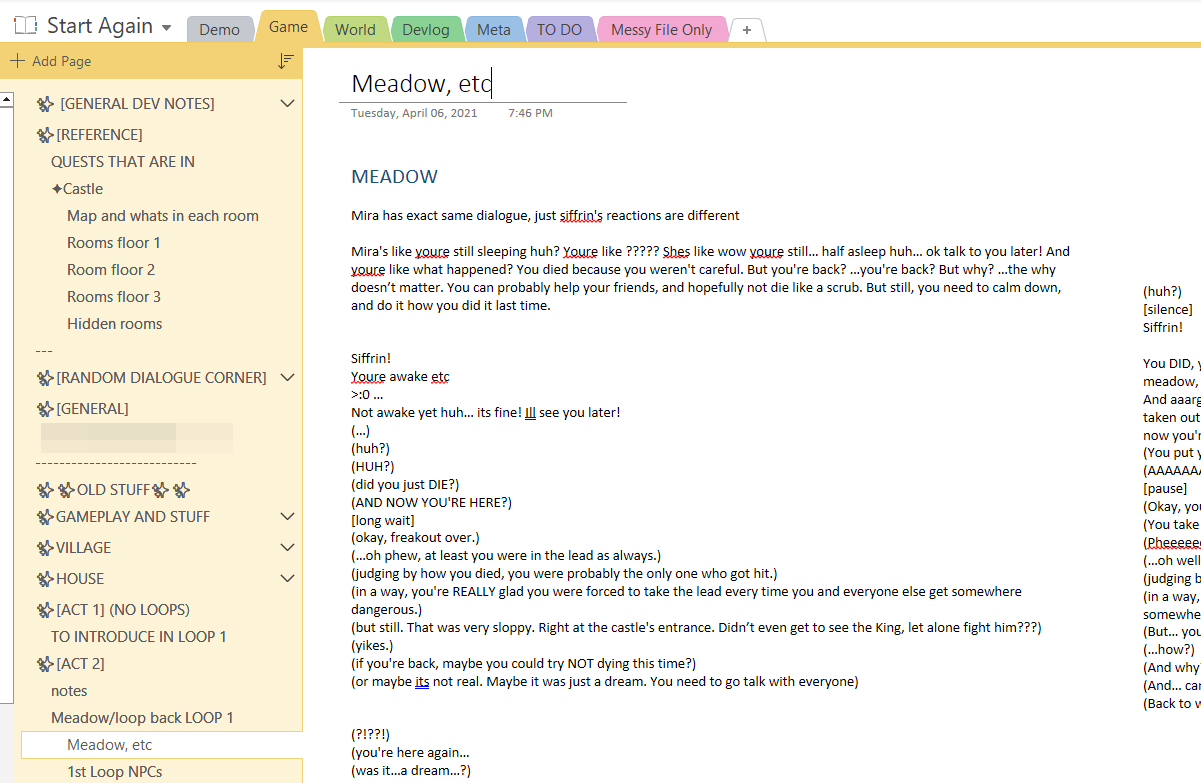Open the Meta section tab
Screen dimensions: 1201x783
coord(493,30)
